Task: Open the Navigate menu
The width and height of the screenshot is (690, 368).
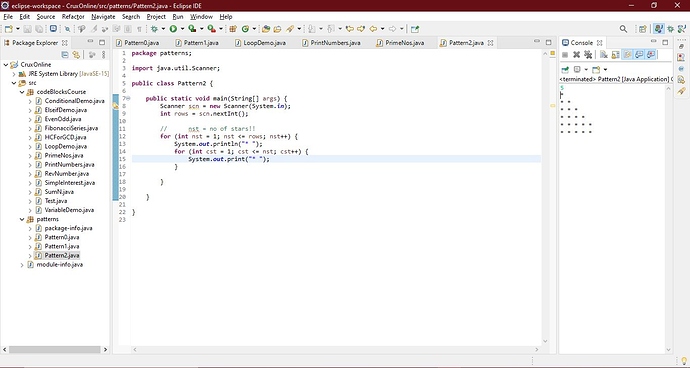Action: pos(103,17)
